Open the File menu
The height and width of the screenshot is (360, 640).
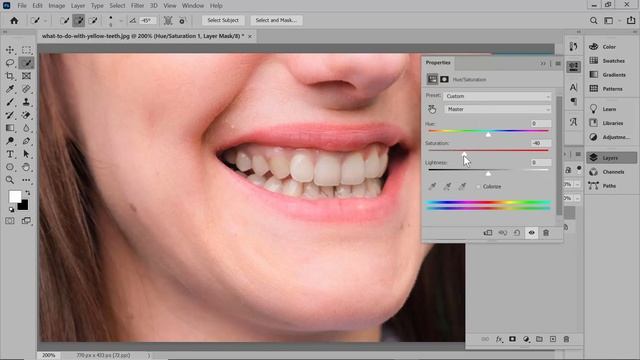22,6
